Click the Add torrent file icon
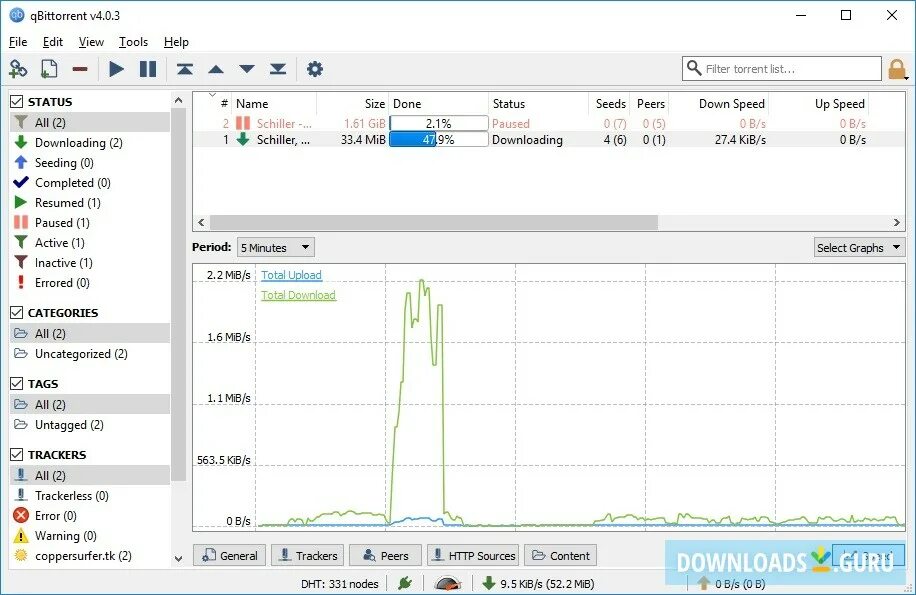The height and width of the screenshot is (595, 916). point(49,69)
